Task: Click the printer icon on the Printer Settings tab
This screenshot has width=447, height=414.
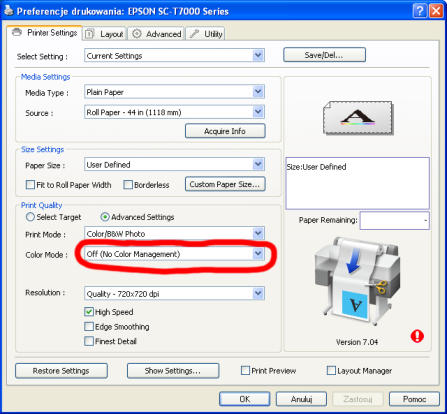Action: (17, 33)
